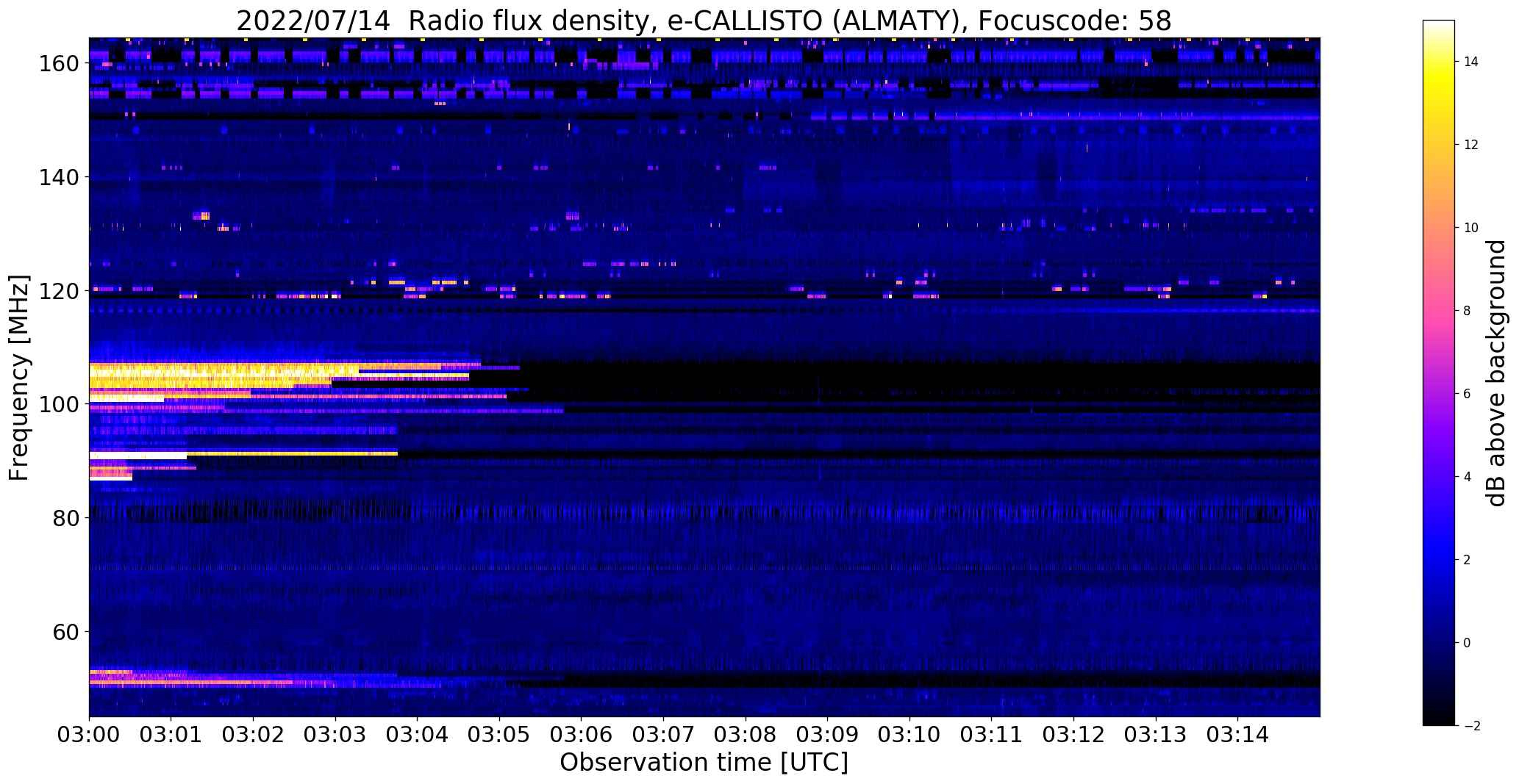1519x784 pixels.
Task: Click the colorbar tick label 10
Action: point(1471,228)
